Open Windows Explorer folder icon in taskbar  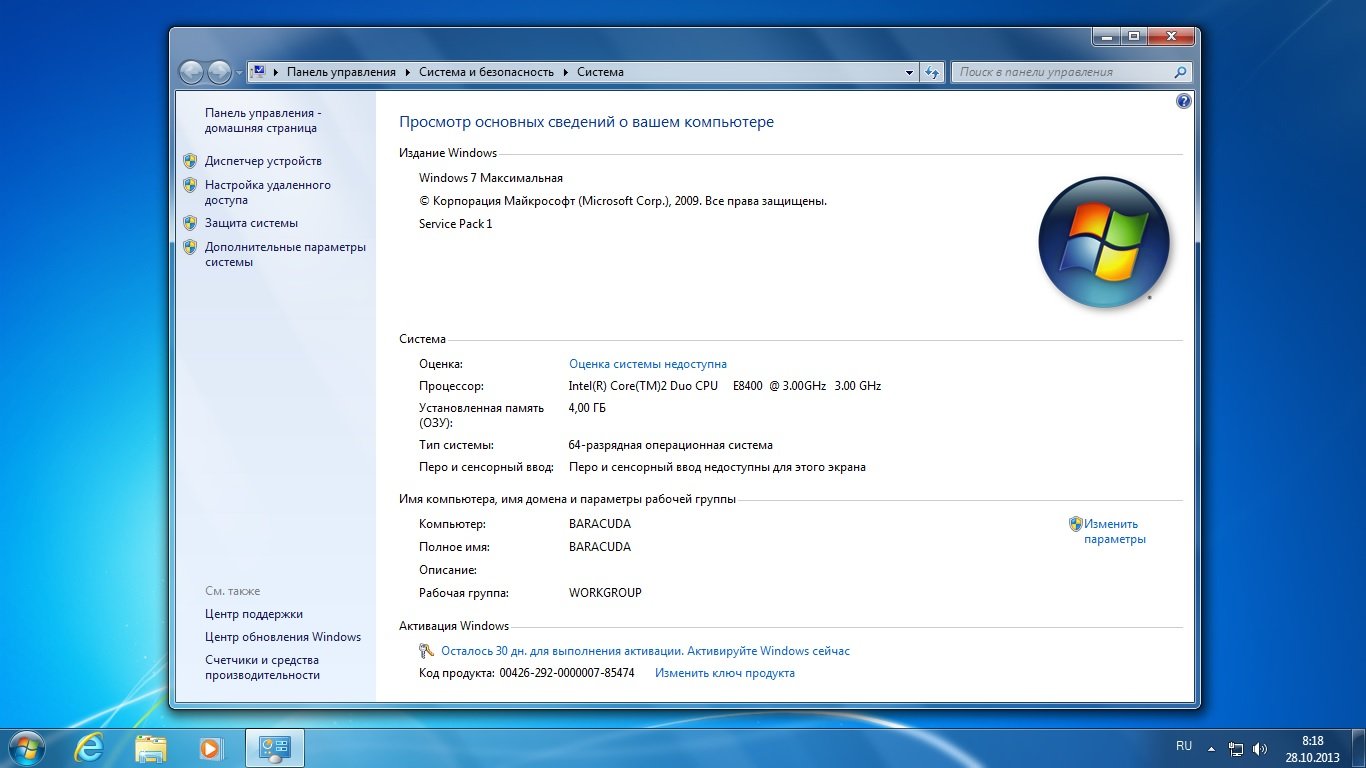point(151,747)
